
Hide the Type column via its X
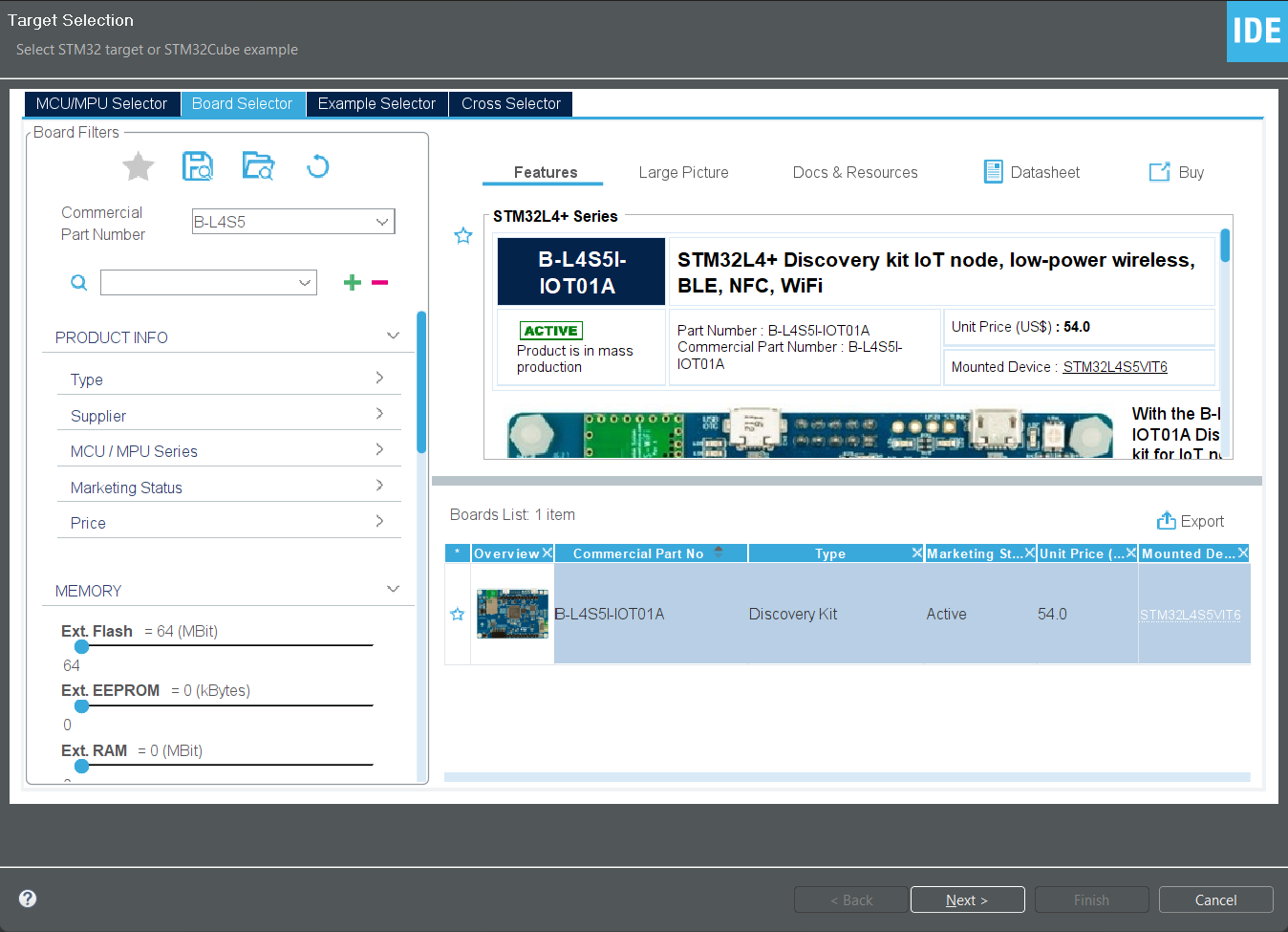916,553
